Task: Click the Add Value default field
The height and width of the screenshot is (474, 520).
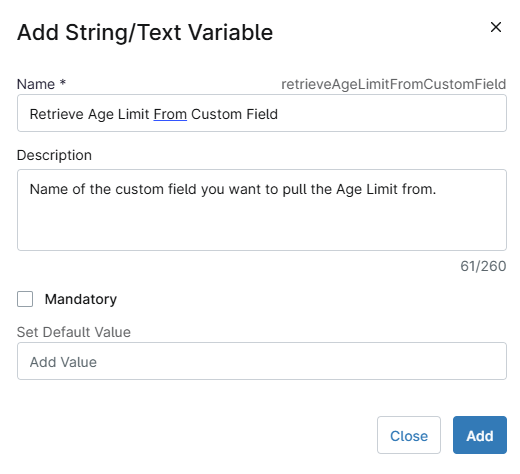Action: (262, 361)
